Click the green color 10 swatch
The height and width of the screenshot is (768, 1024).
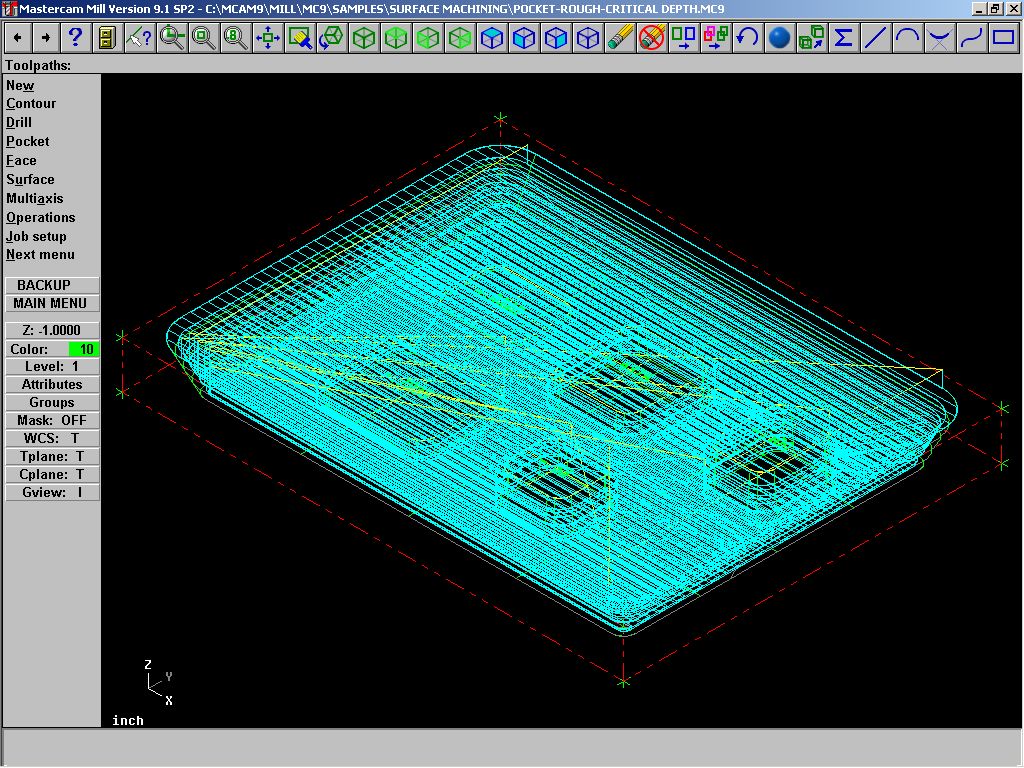[x=84, y=349]
